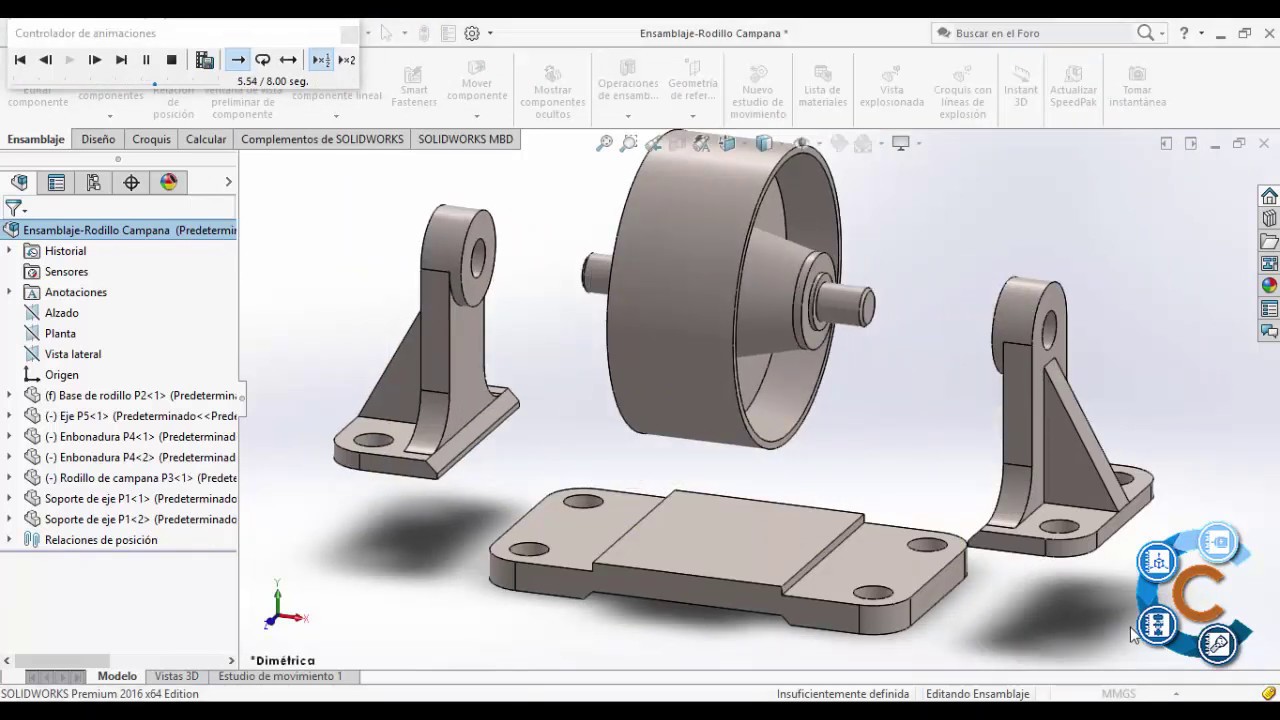This screenshot has width=1280, height=720.
Task: Open Appearances color ball in task pane
Action: [1269, 285]
